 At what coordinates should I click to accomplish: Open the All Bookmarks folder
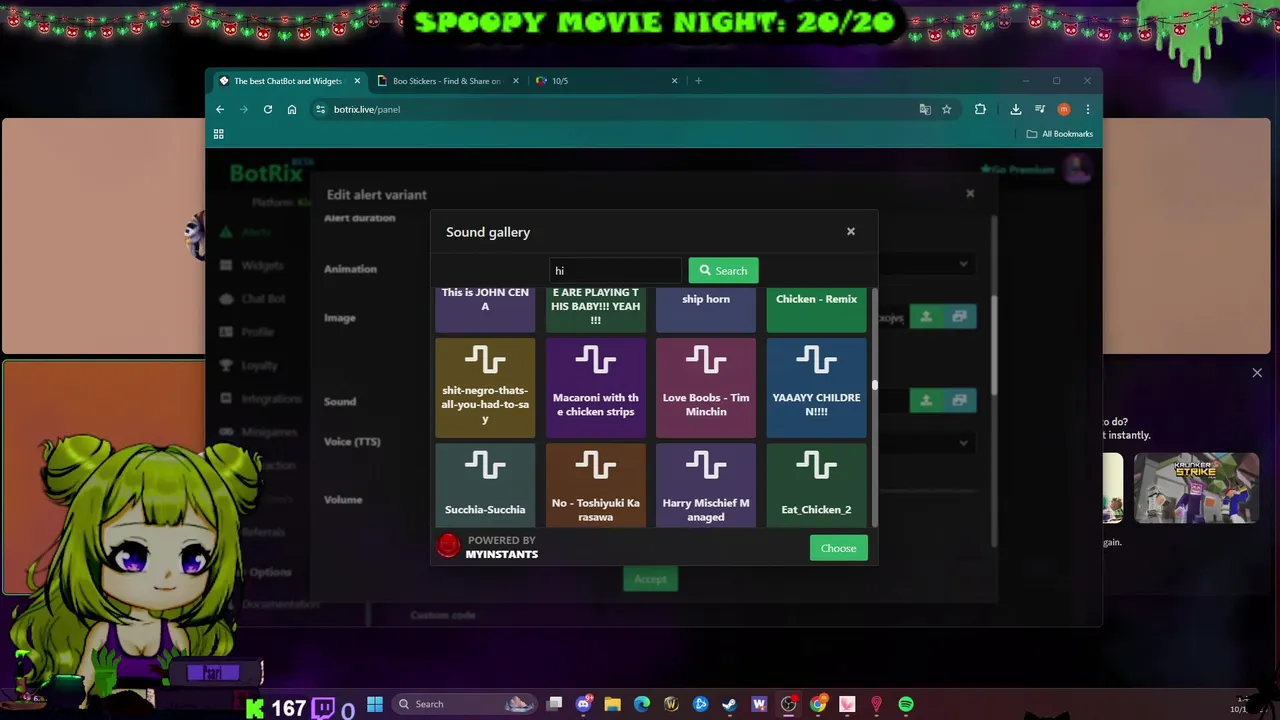1060,134
